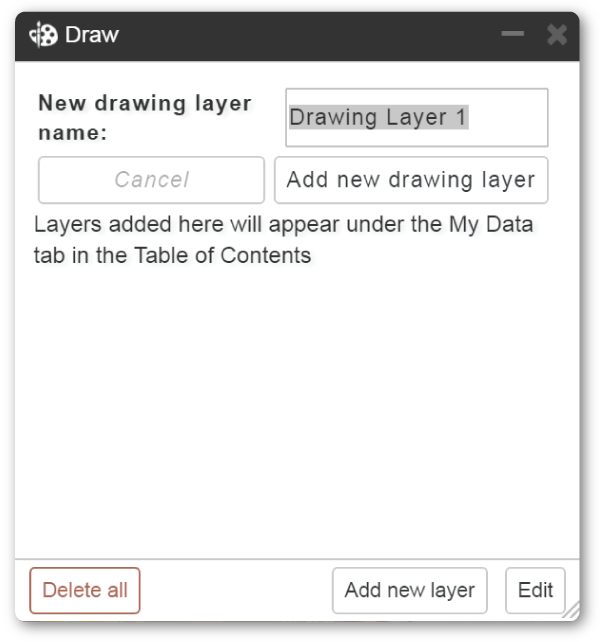
Task: Click the Draw palette icon in title bar
Action: click(x=43, y=35)
